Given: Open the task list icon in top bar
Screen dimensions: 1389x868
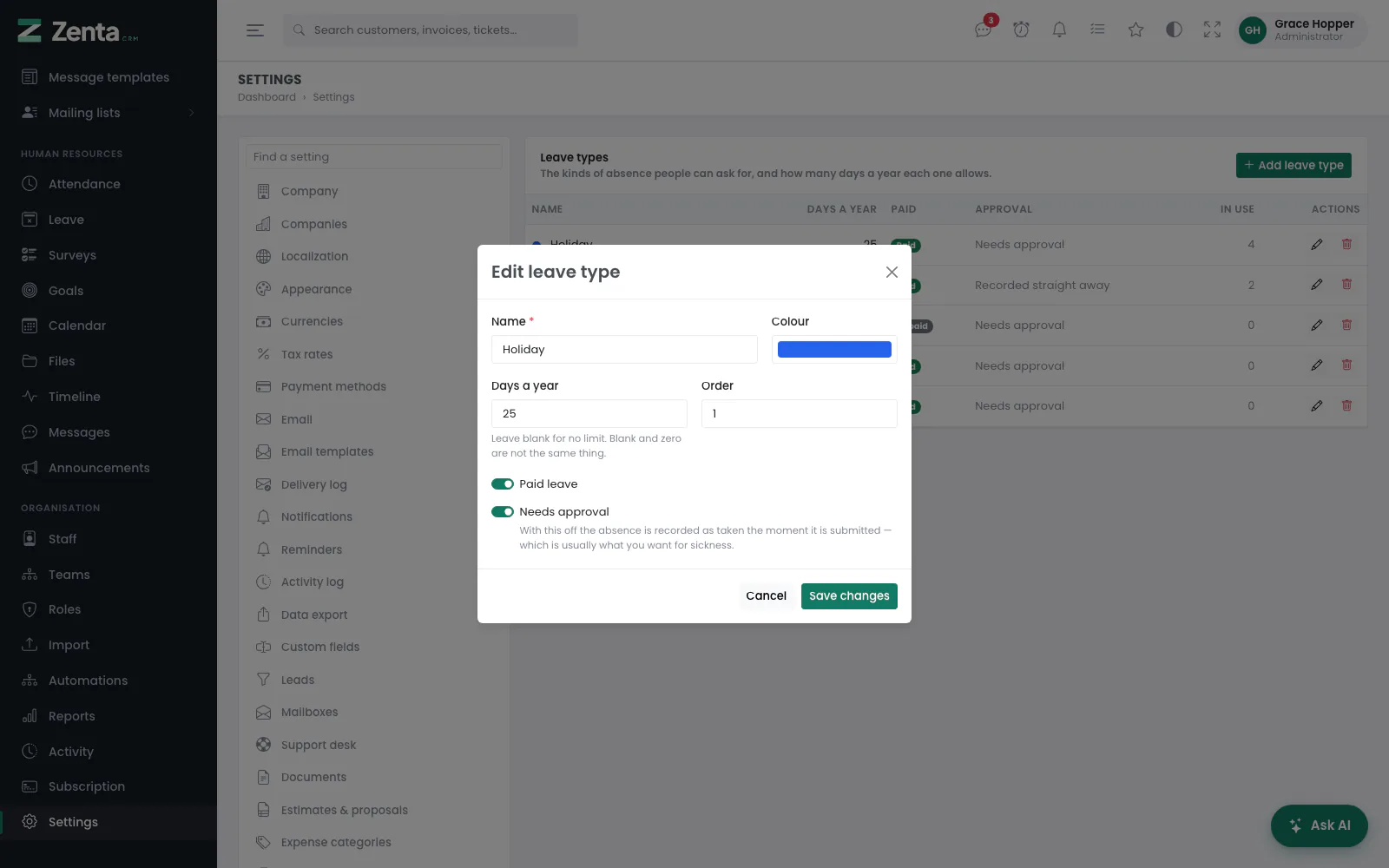Looking at the screenshot, I should click(x=1097, y=30).
